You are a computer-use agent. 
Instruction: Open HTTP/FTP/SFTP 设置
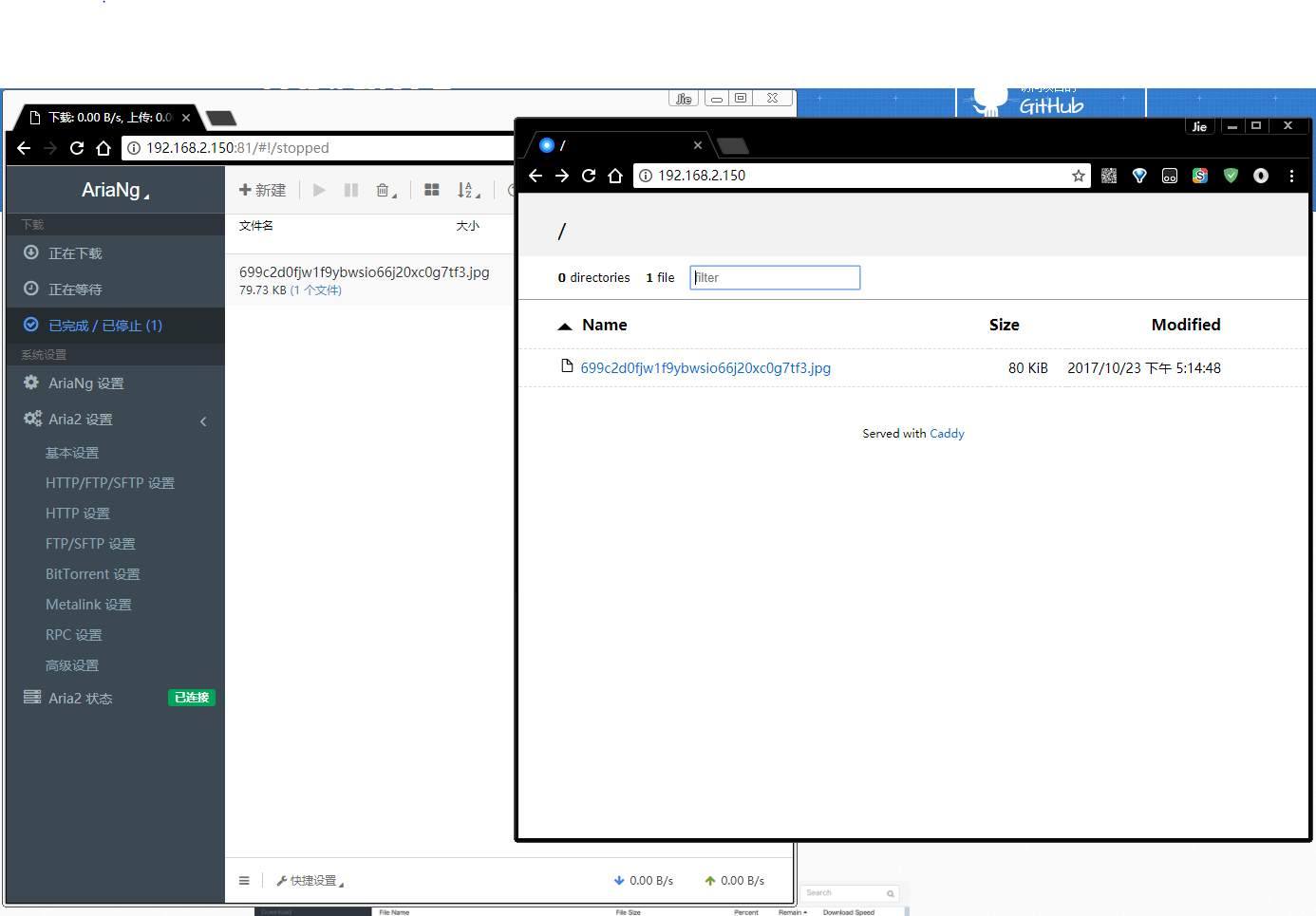click(x=110, y=483)
